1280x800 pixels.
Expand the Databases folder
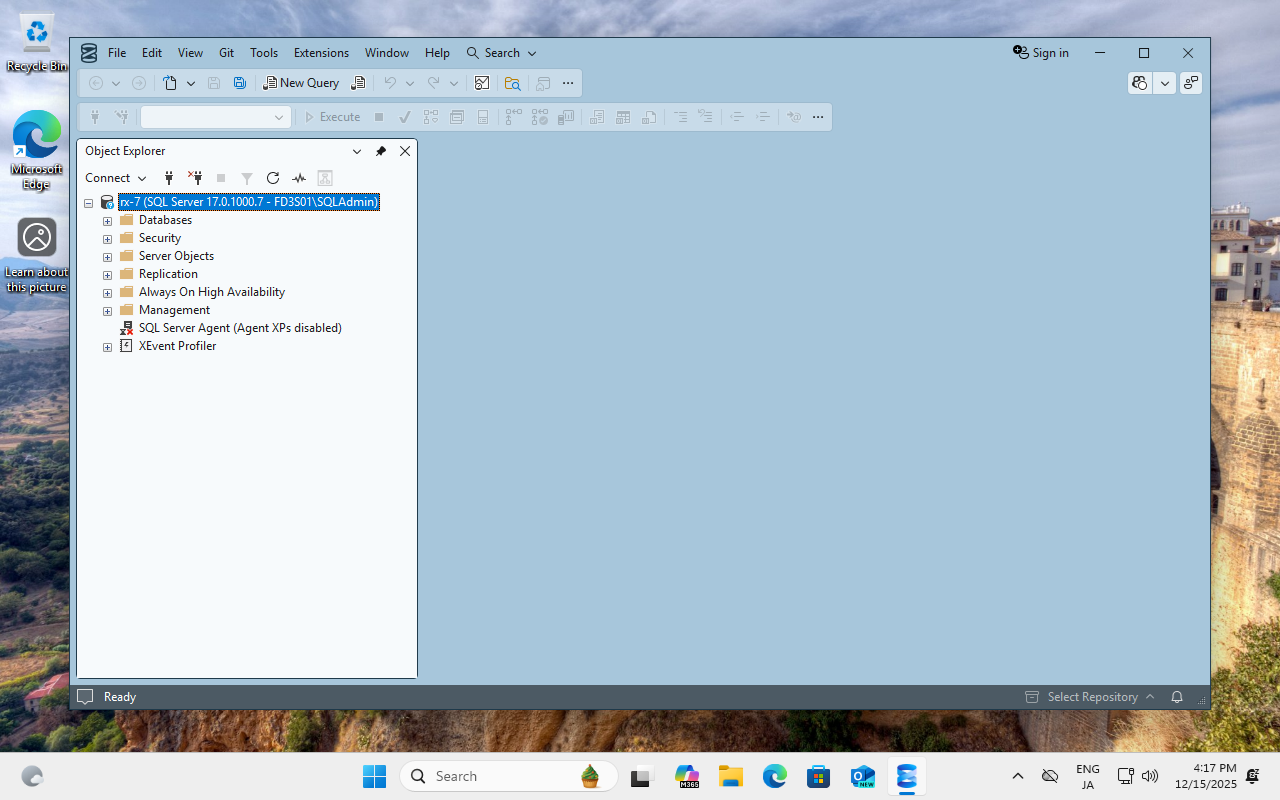point(107,221)
